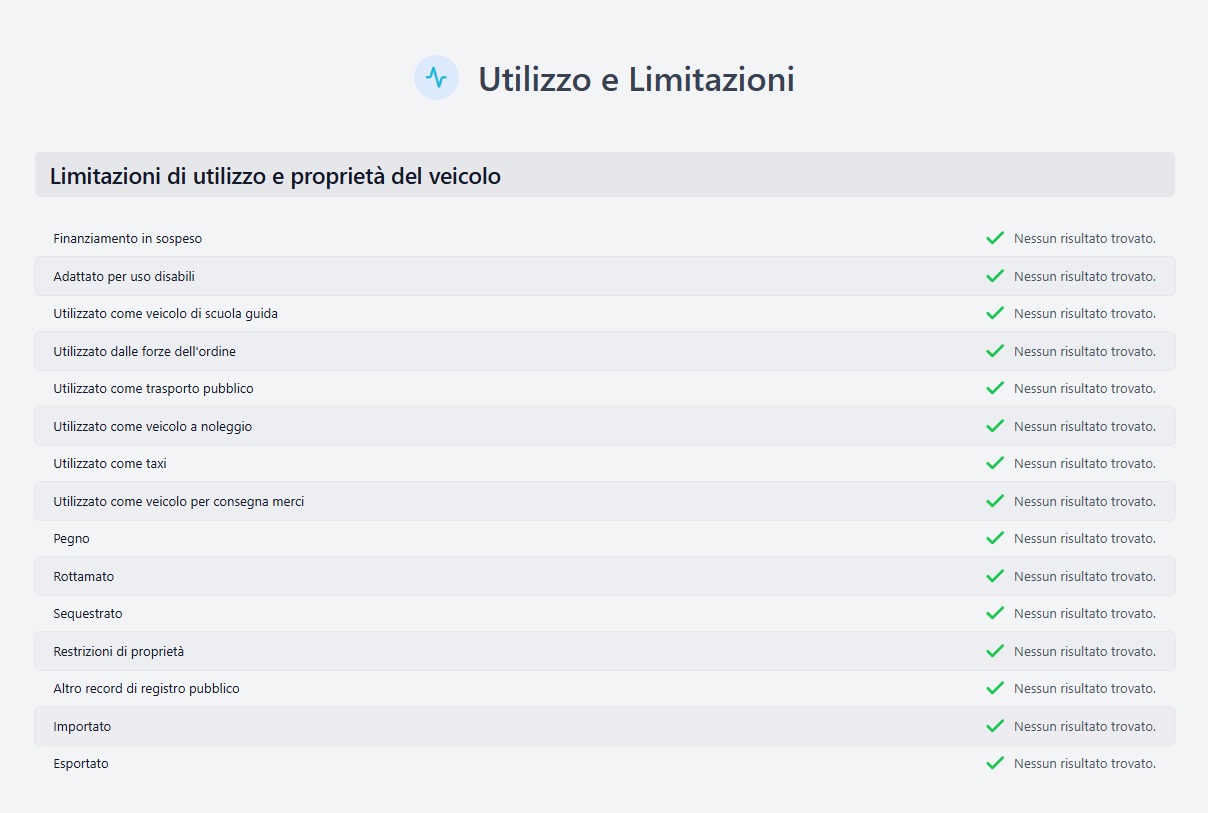Viewport: 1208px width, 813px height.
Task: Click the consegna merci row label
Action: click(x=178, y=501)
